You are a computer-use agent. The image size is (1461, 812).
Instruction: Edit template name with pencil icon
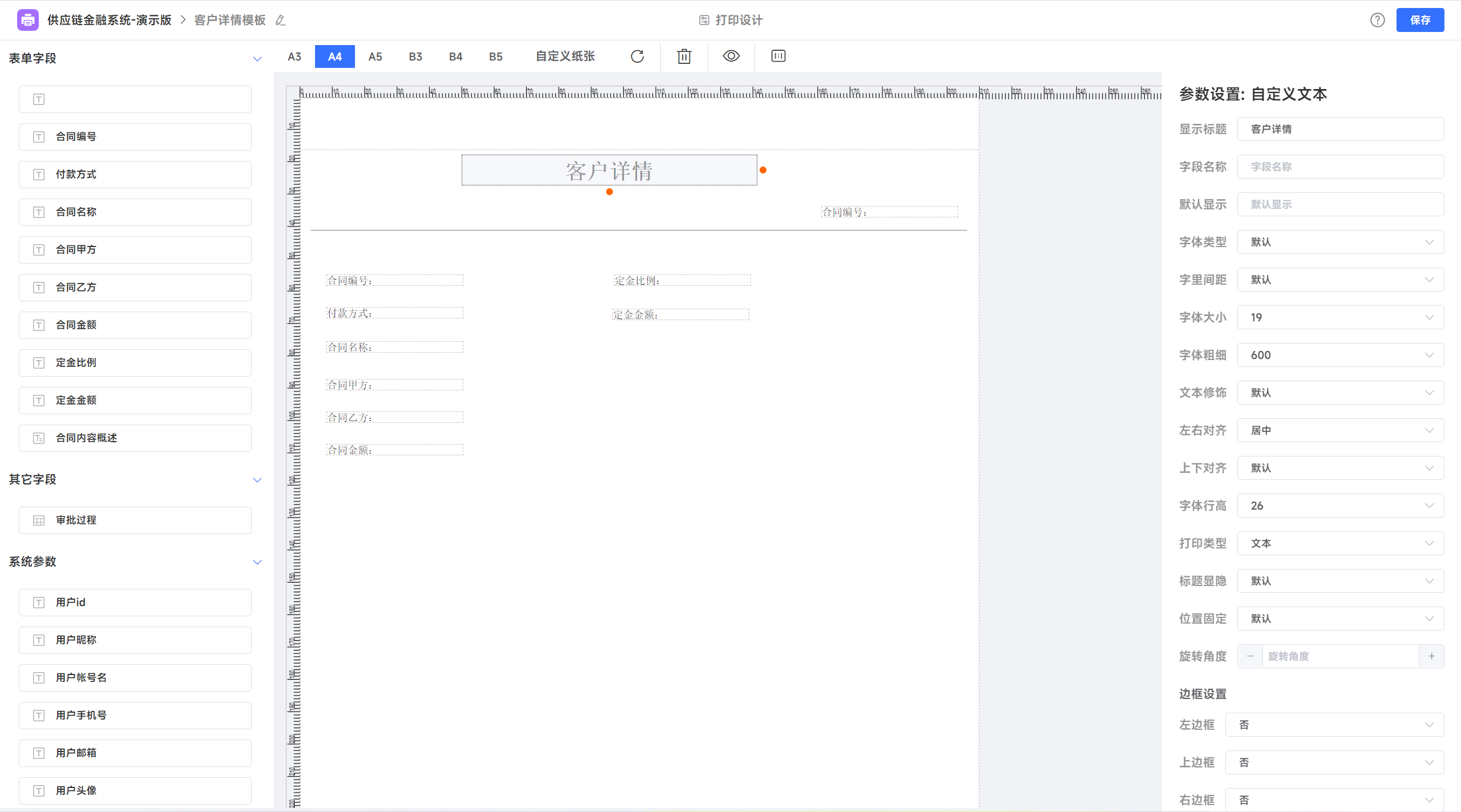click(x=280, y=21)
